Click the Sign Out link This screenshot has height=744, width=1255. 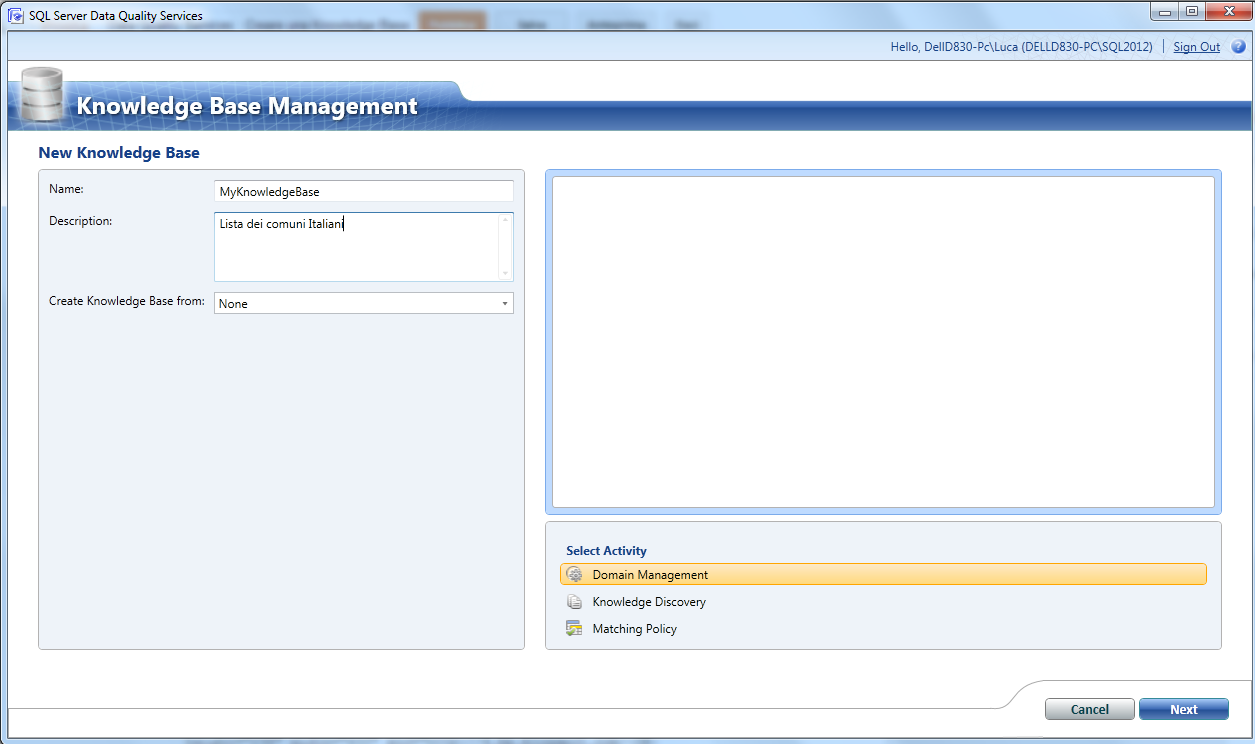(1196, 46)
